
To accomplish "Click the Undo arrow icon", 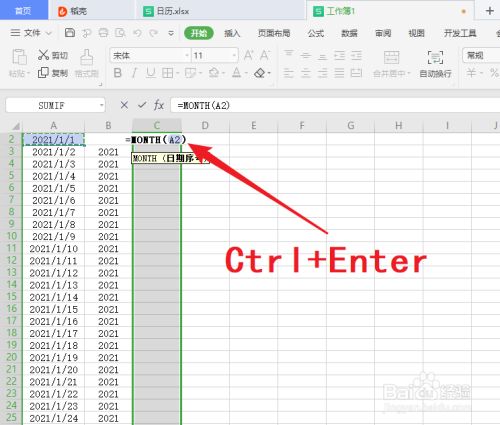I will [137, 33].
